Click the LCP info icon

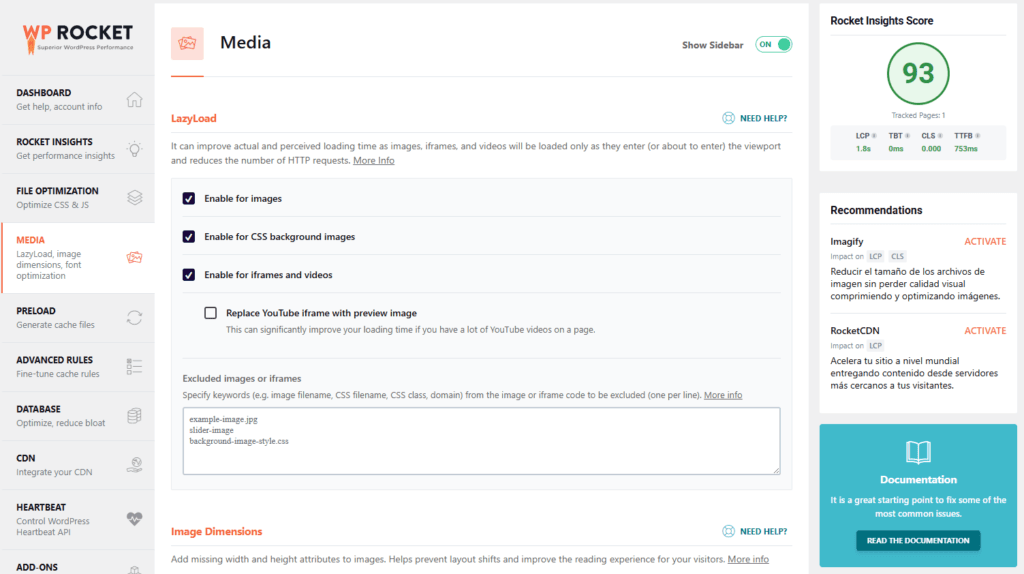[x=874, y=136]
